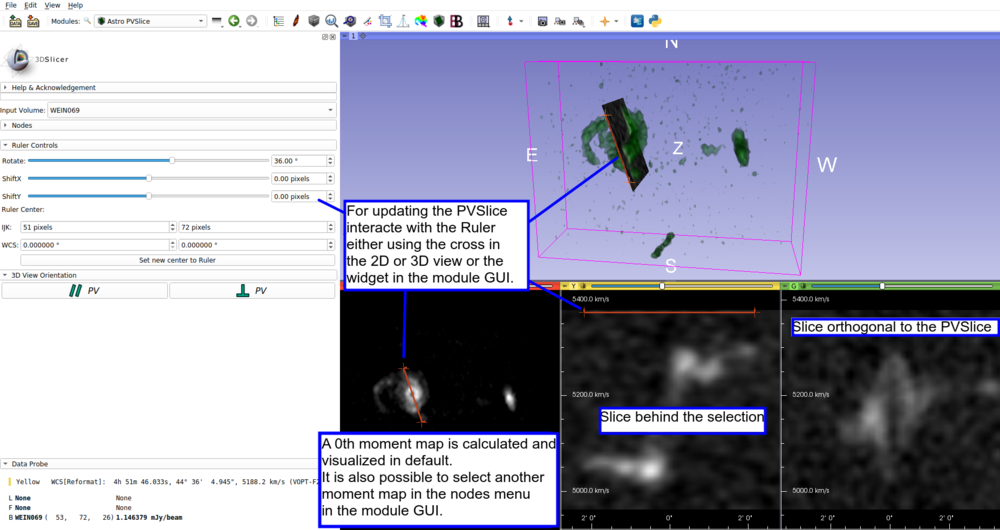Open the Volume Rendering module icon
This screenshot has width=1000, height=530.
pyautogui.click(x=314, y=21)
